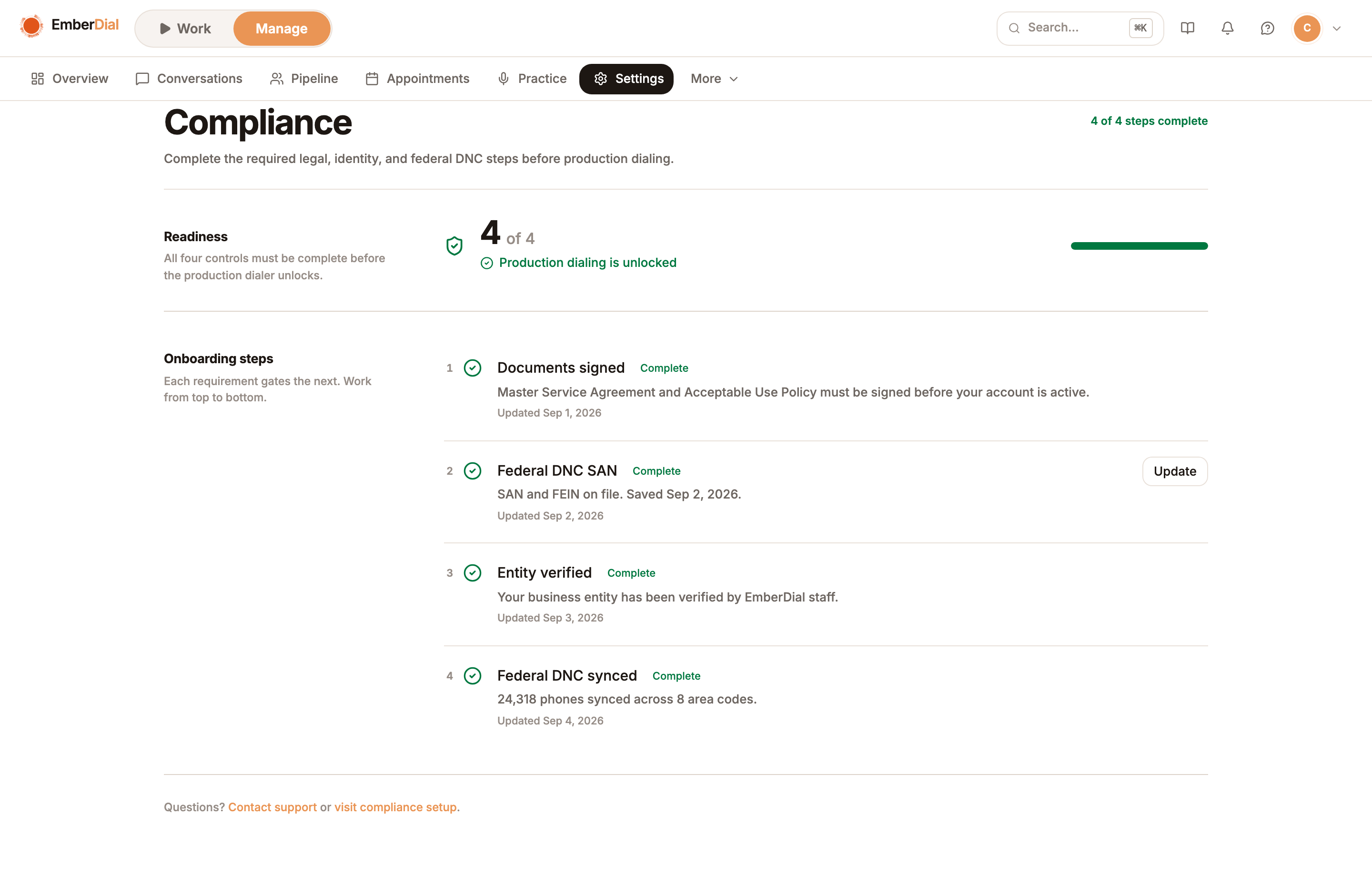
Task: Click the Compliance page heading
Action: tap(258, 122)
